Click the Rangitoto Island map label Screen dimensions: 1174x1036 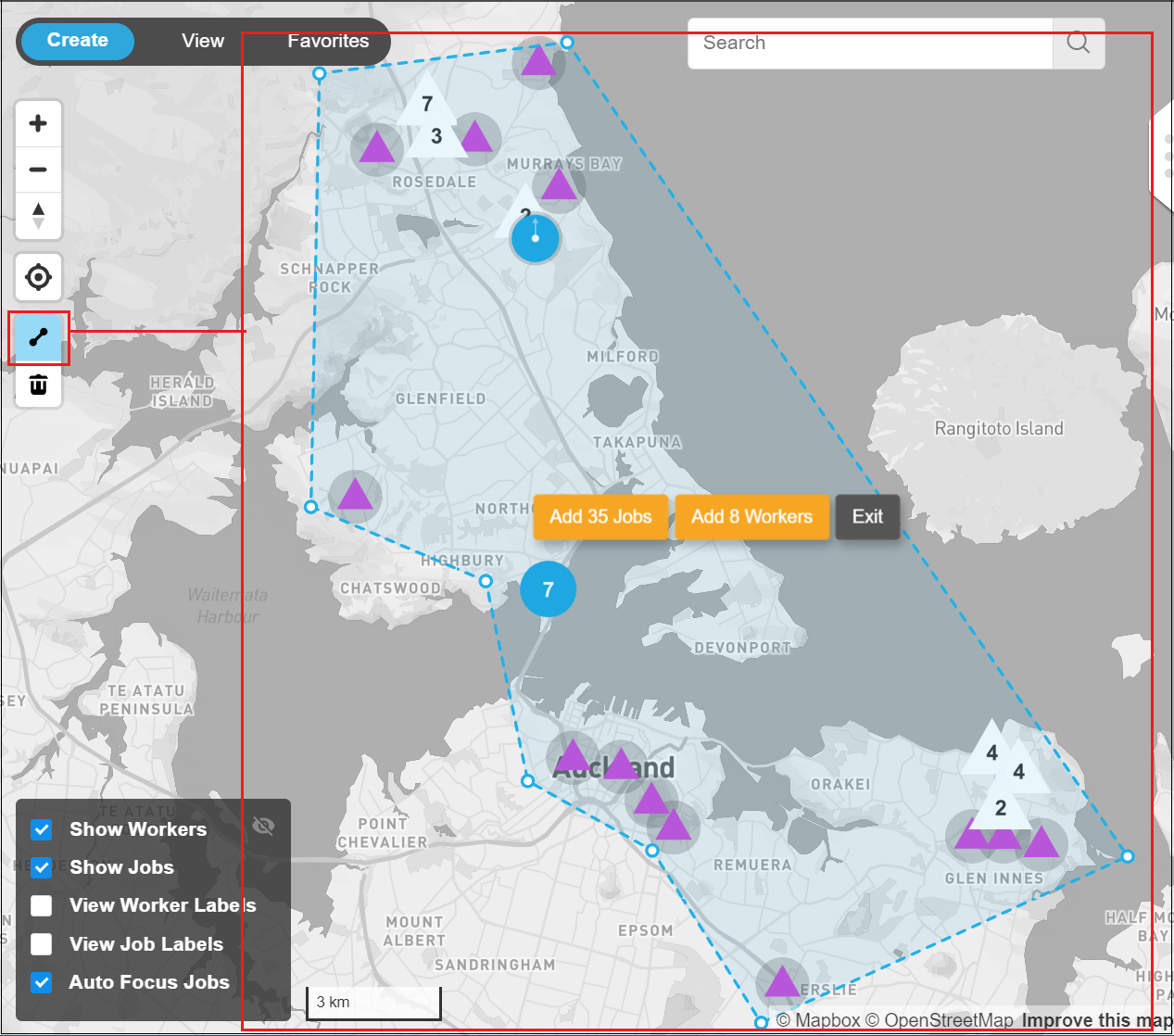(x=999, y=428)
